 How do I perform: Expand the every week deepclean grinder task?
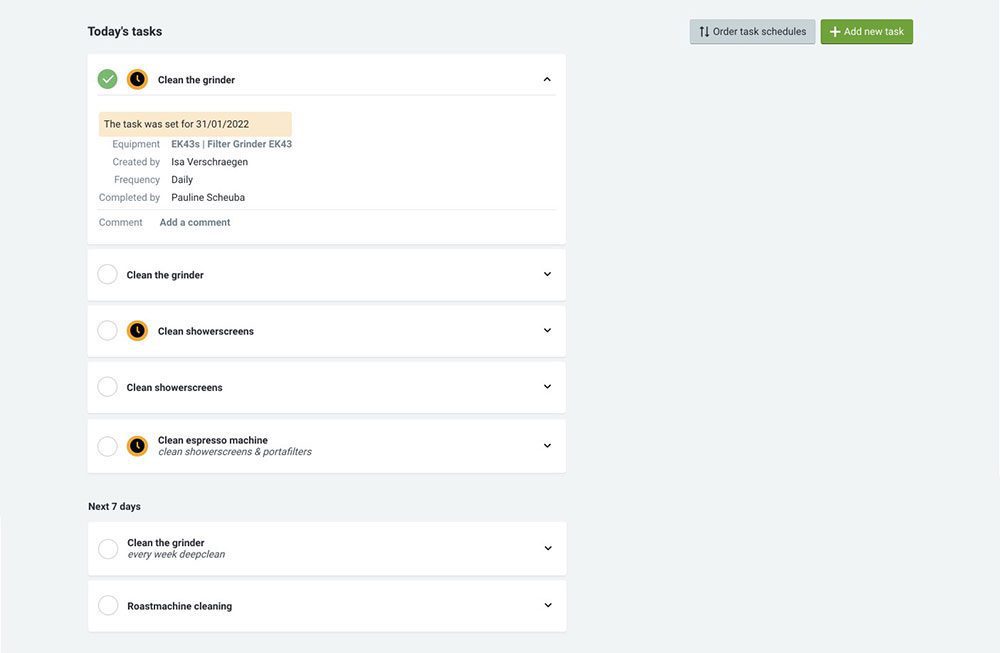[548, 549]
